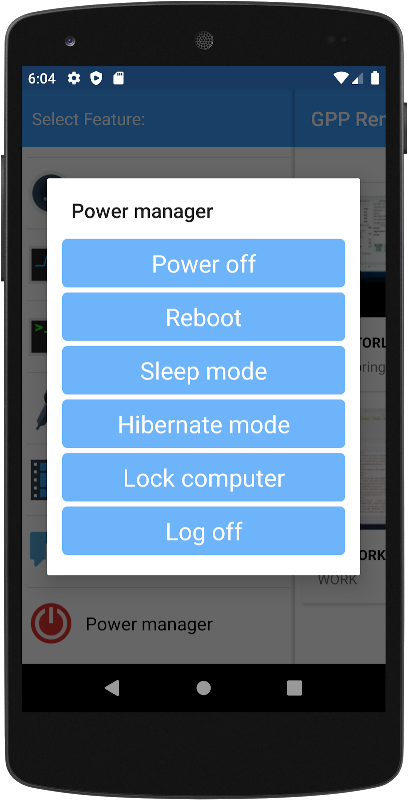Click the GPP Remote title header

[x=348, y=119]
